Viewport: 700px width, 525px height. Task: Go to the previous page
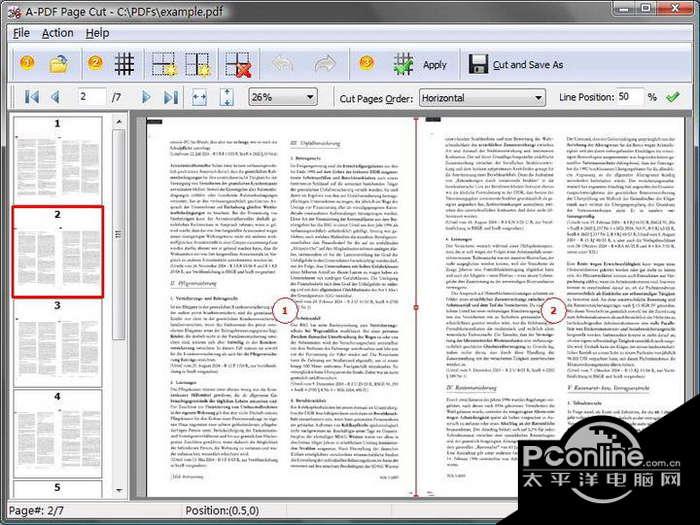(55, 96)
